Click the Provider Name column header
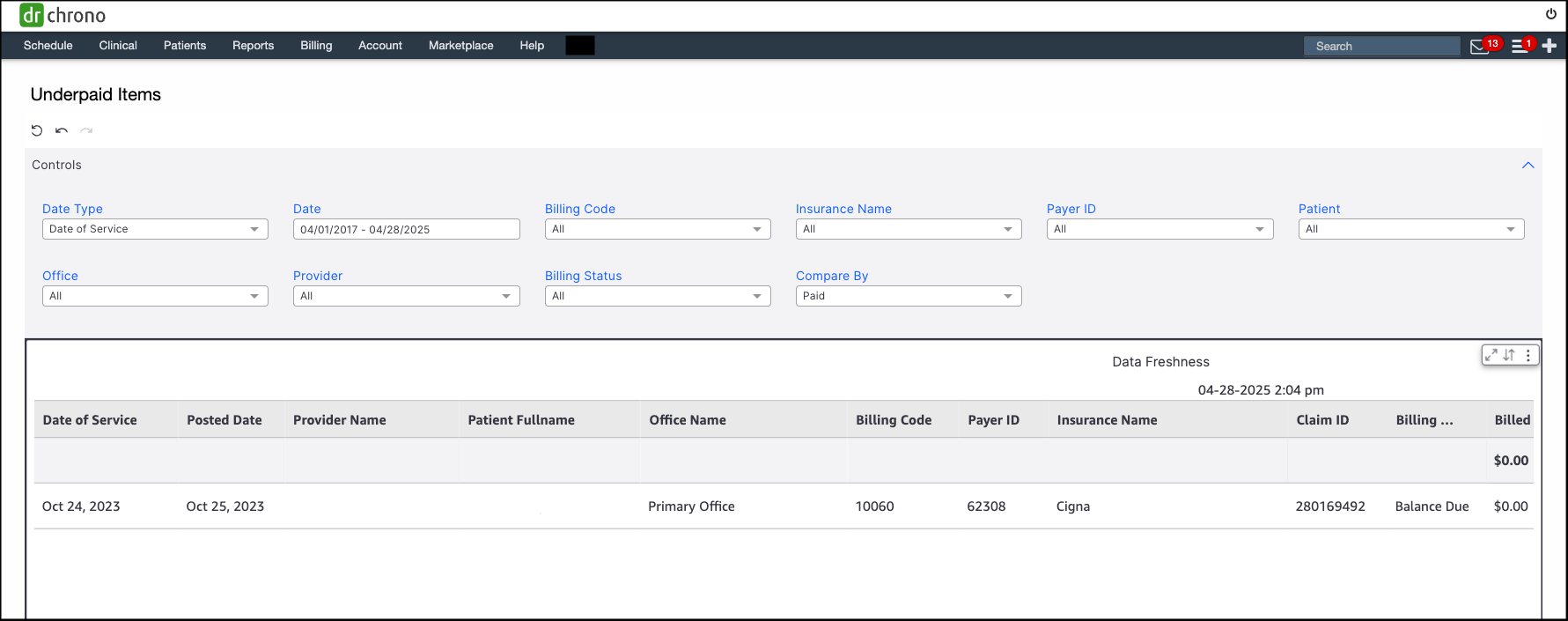The height and width of the screenshot is (621, 1568). tap(340, 420)
